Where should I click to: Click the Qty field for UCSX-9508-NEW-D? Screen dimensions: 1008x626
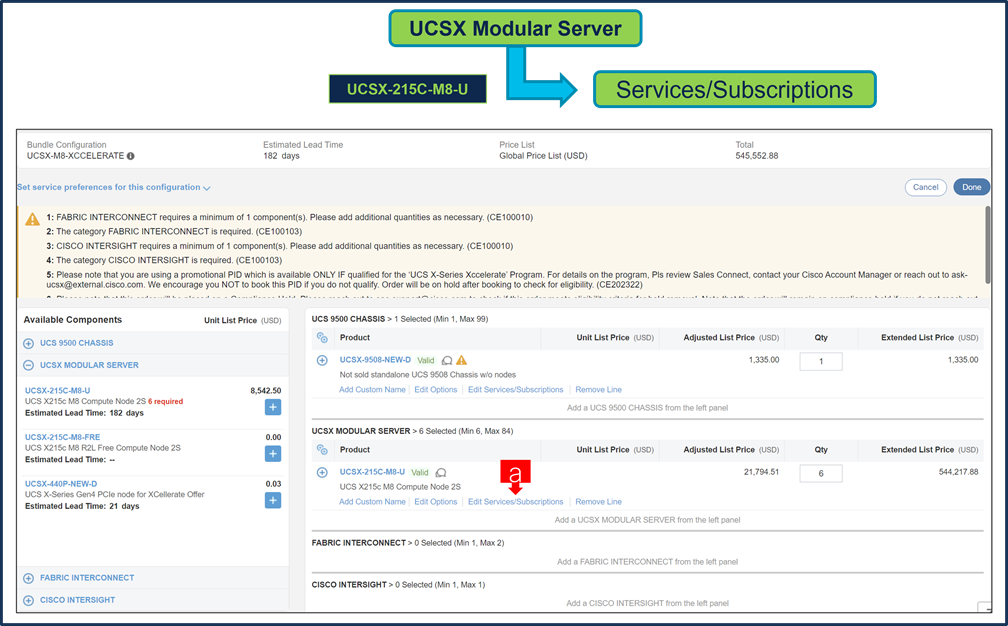click(821, 361)
